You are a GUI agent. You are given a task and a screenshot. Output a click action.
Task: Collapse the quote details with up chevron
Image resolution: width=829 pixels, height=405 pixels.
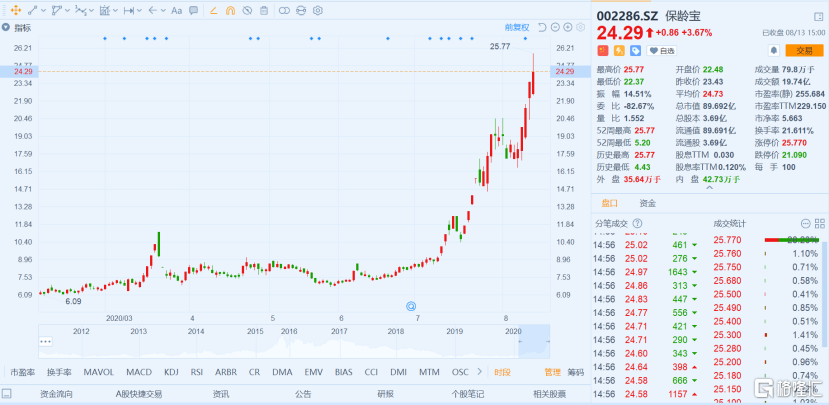pyautogui.click(x=710, y=187)
